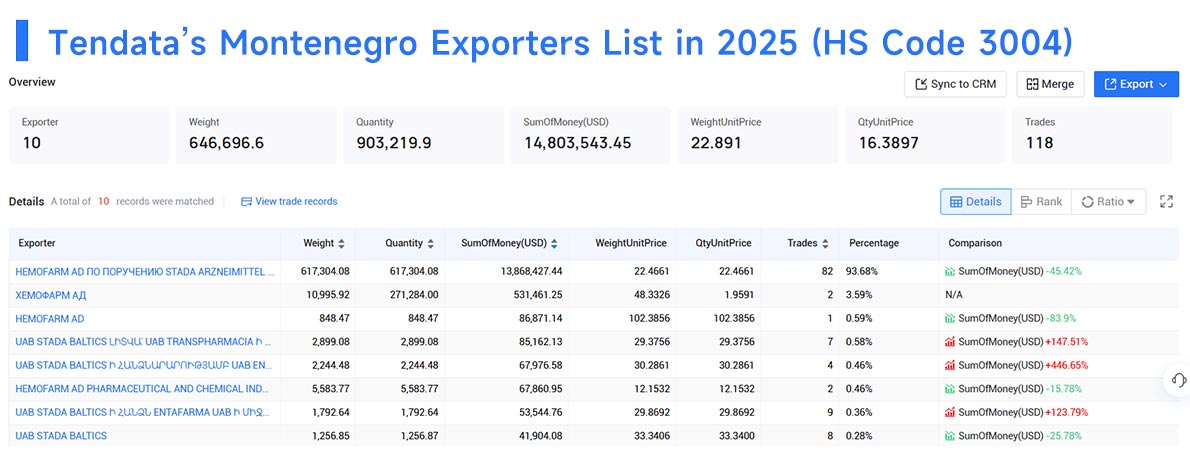
Task: Open the exporter HEMOFARM AD link
Action: (x=50, y=318)
